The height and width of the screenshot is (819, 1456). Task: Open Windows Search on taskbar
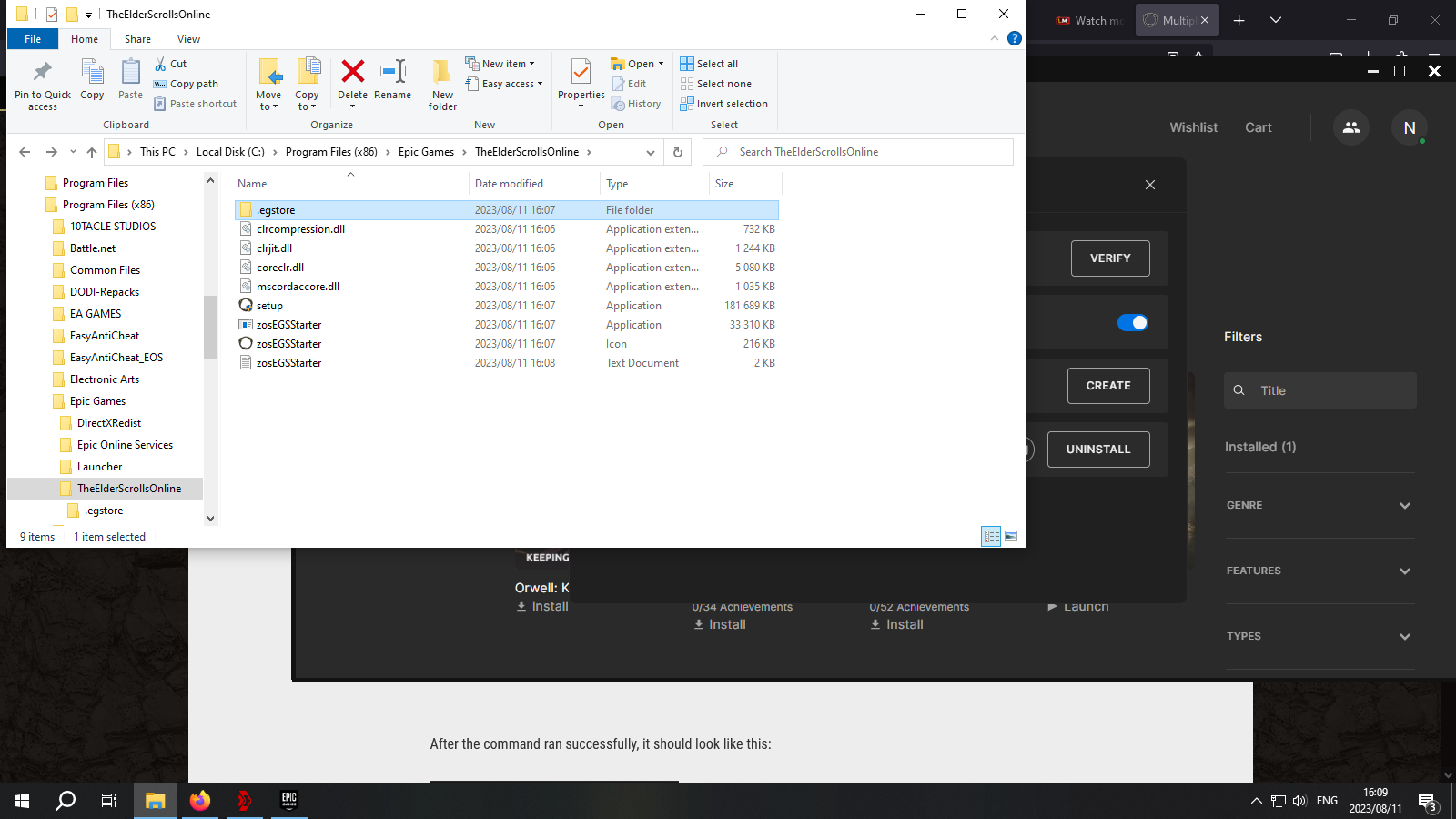[x=66, y=801]
